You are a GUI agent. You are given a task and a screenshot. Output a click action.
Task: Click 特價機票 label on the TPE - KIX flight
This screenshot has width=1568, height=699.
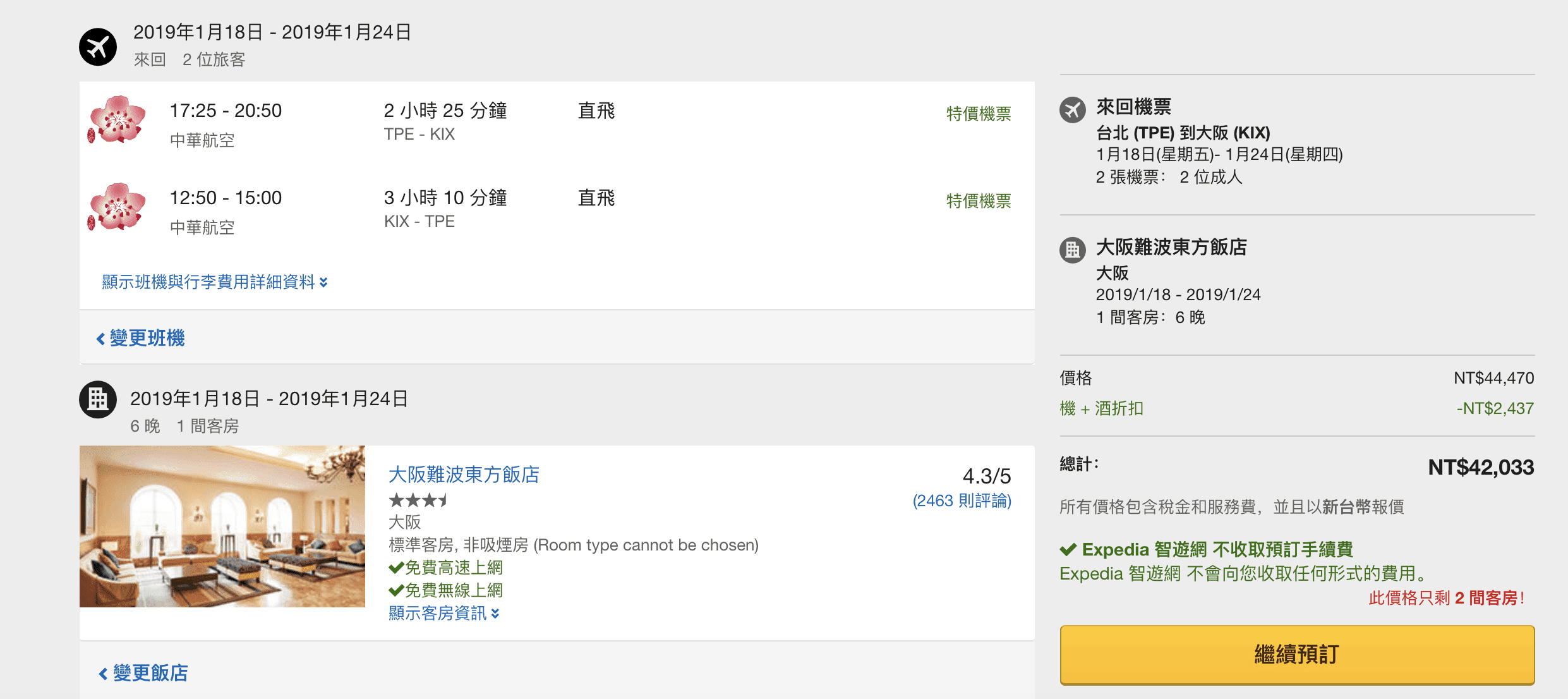(x=979, y=114)
